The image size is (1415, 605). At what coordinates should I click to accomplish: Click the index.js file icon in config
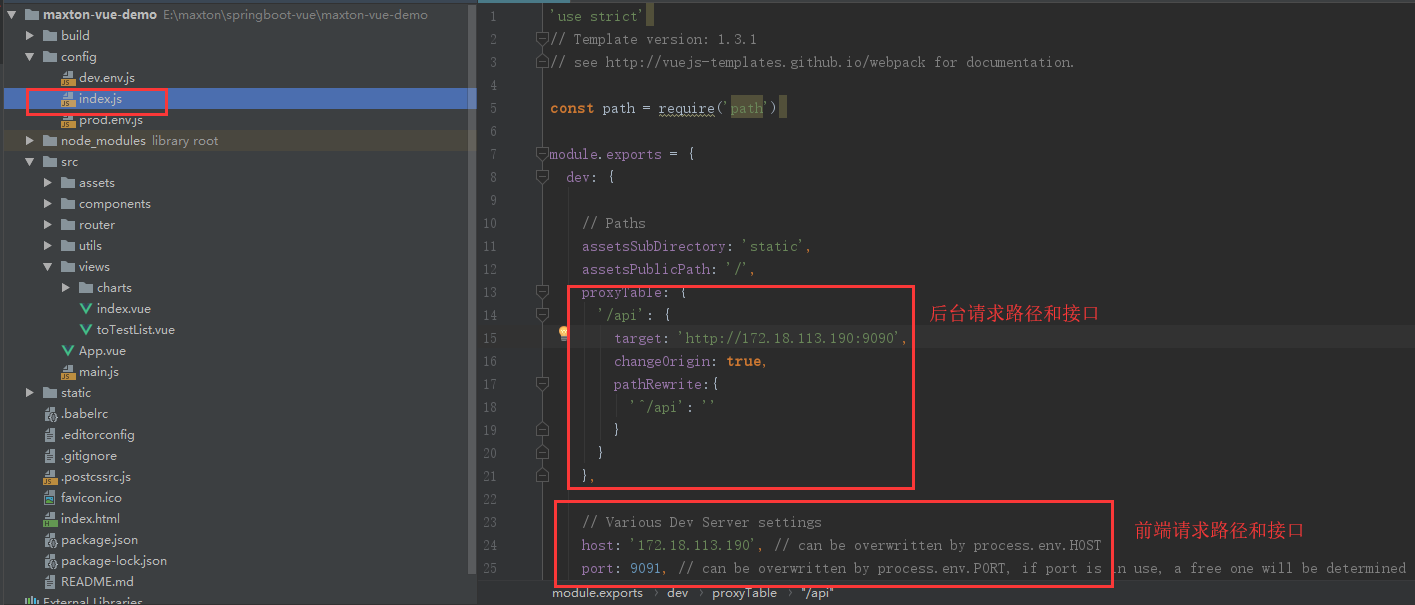tap(67, 99)
